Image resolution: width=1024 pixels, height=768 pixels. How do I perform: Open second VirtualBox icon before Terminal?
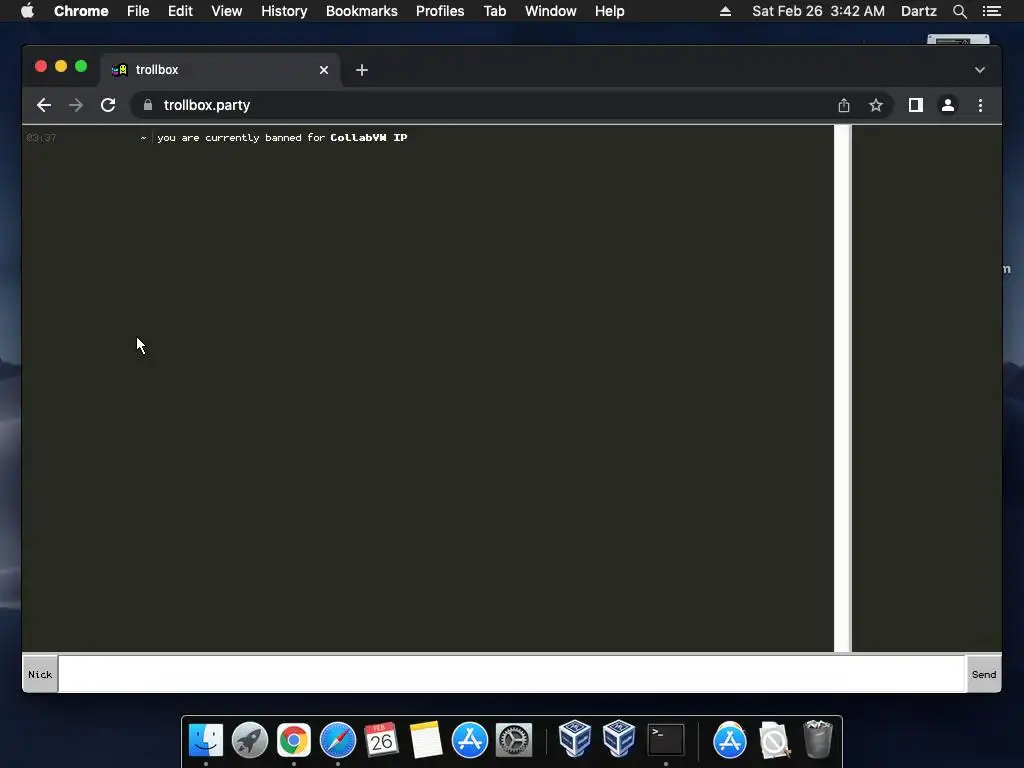tap(618, 739)
